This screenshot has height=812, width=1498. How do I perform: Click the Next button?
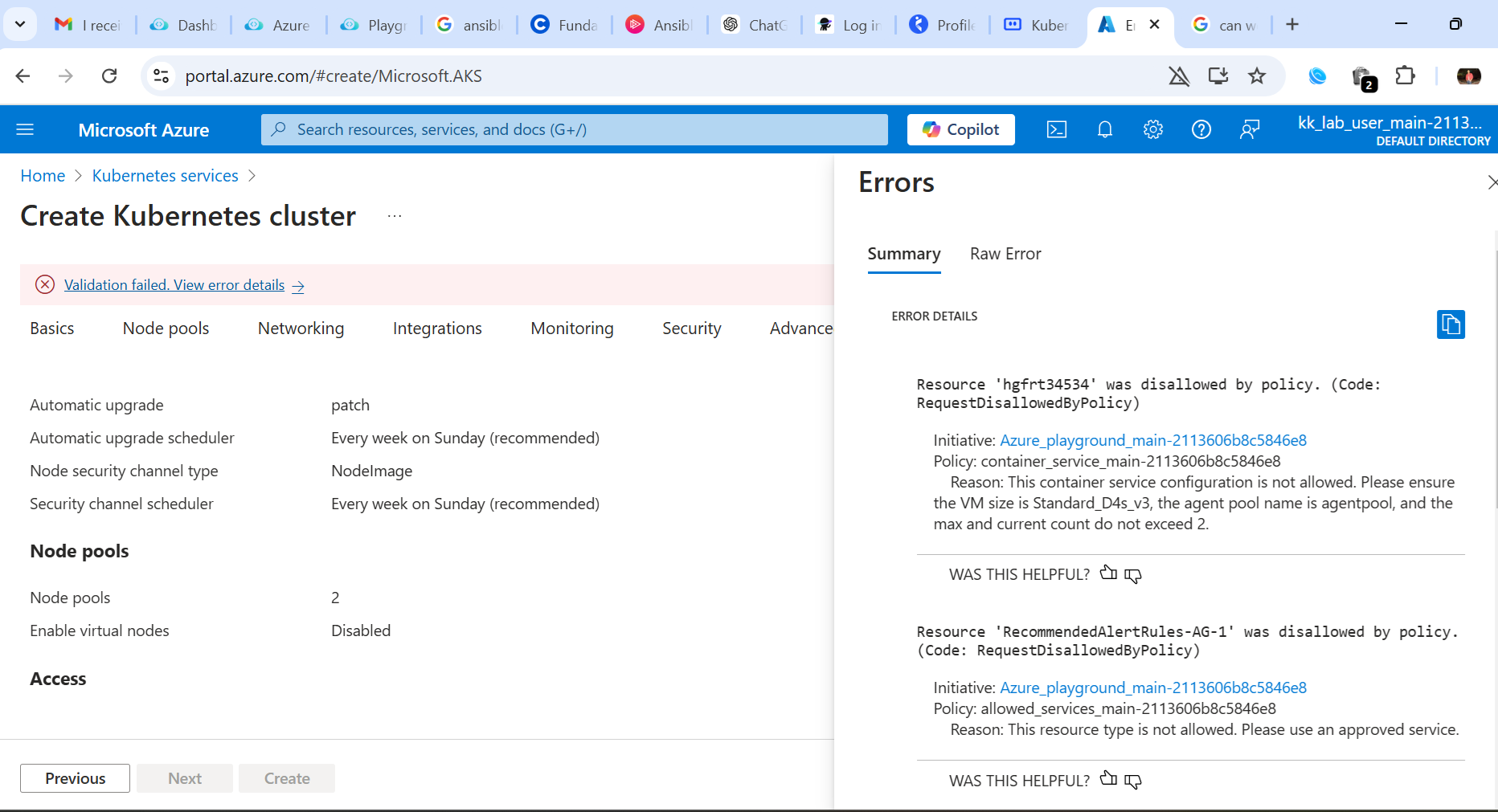[185, 778]
